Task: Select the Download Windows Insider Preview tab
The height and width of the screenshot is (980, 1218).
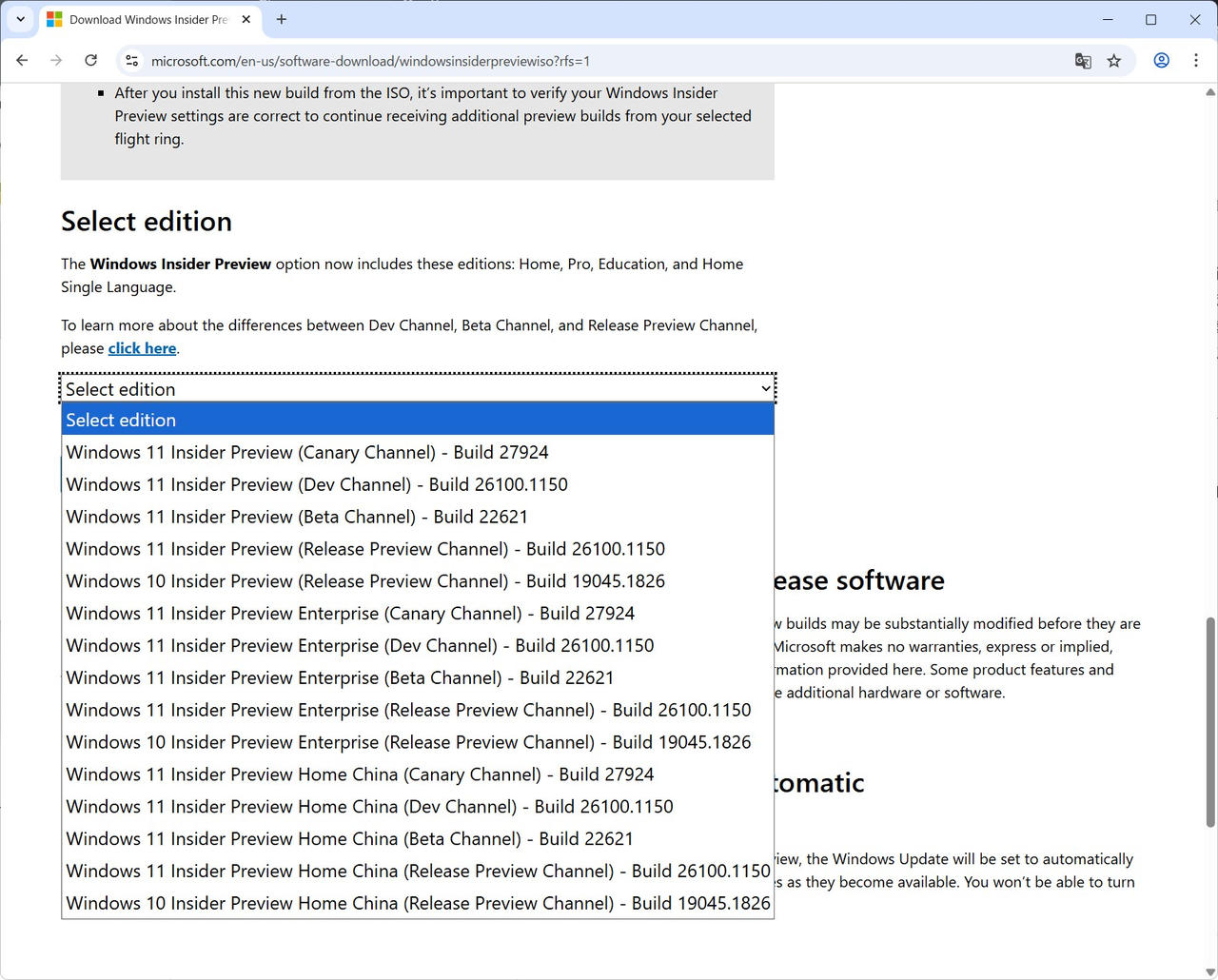Action: click(148, 19)
